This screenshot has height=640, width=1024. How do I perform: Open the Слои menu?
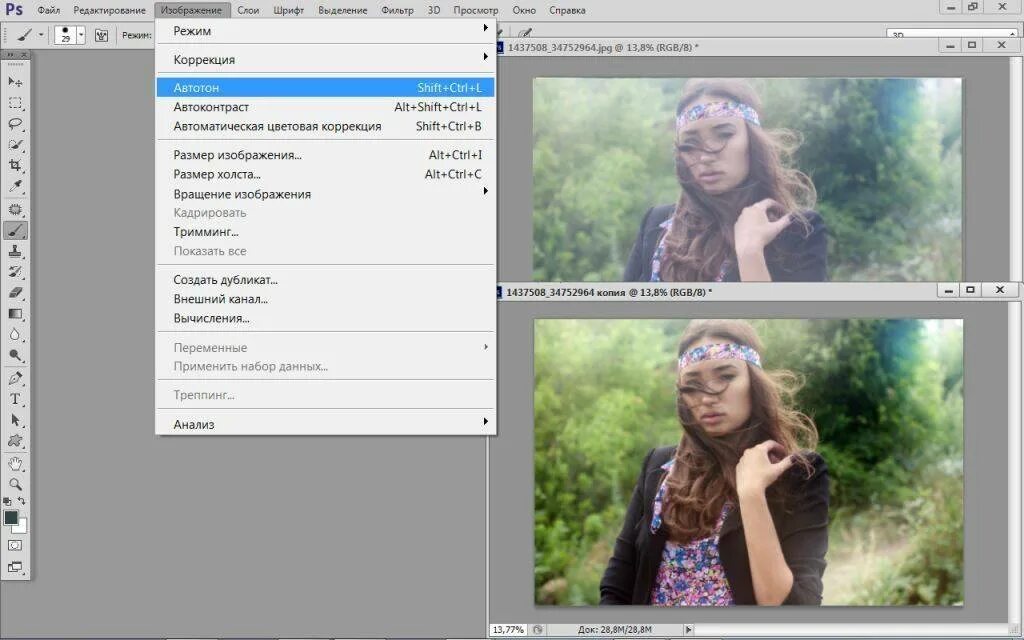[248, 10]
